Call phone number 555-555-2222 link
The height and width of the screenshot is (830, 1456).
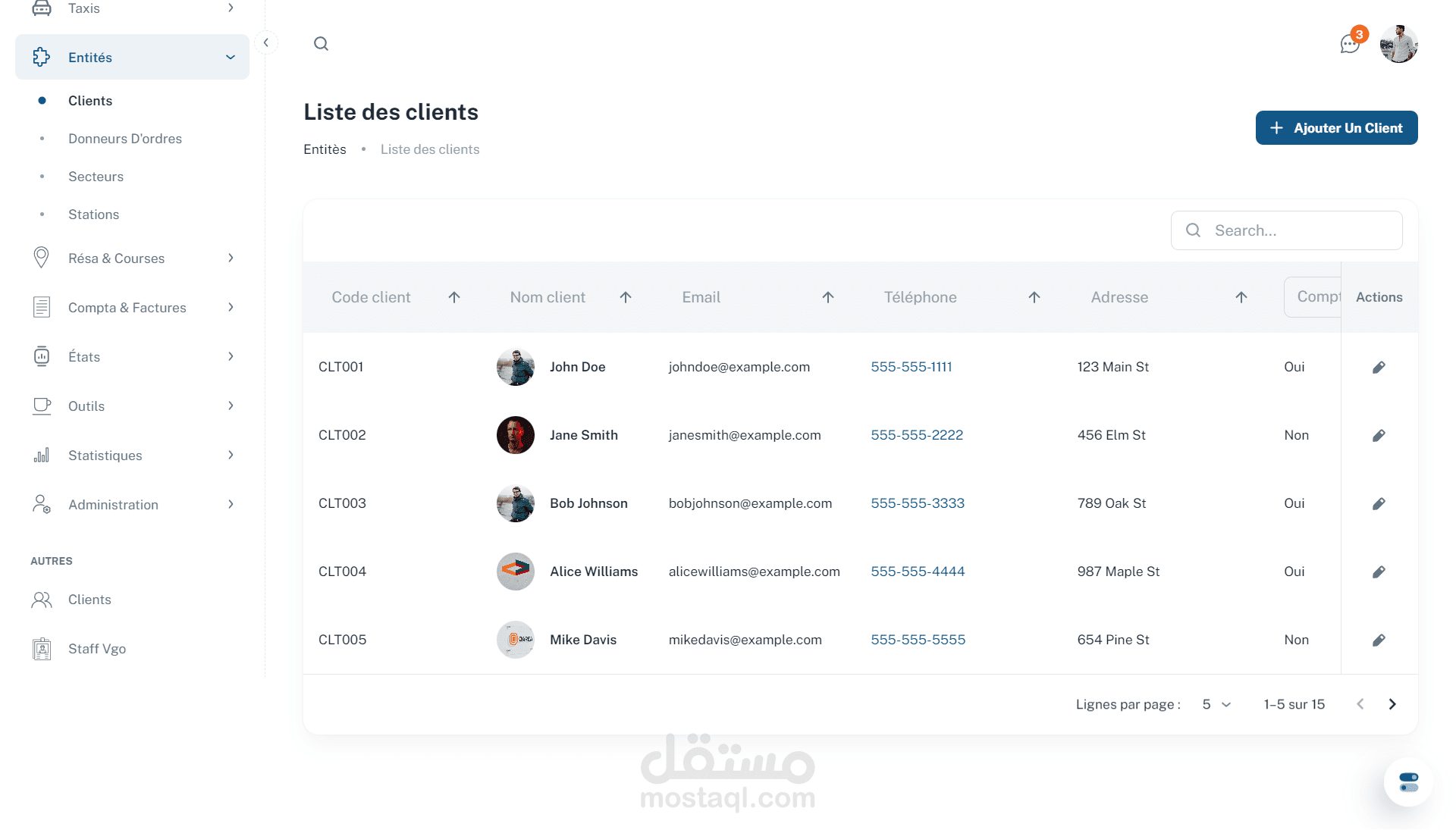[917, 435]
